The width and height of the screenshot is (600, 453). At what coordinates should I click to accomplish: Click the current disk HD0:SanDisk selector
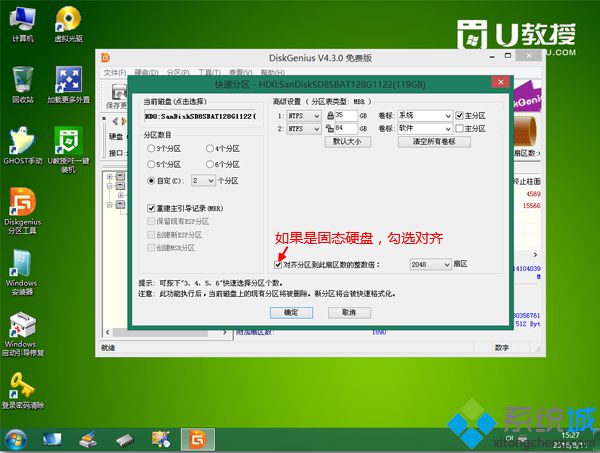200,116
